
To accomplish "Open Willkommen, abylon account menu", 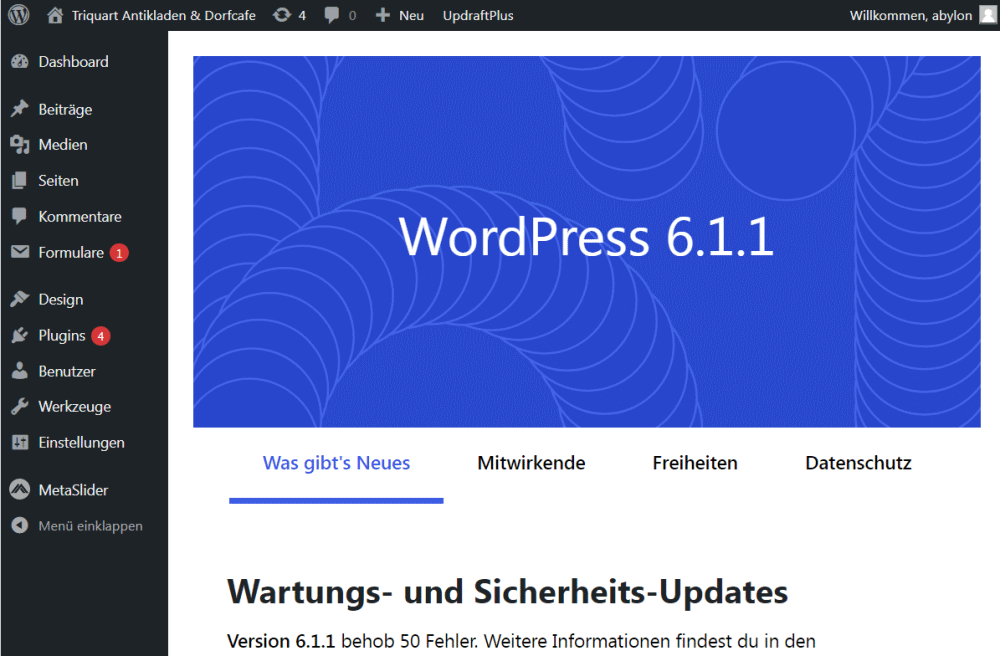I will [911, 15].
